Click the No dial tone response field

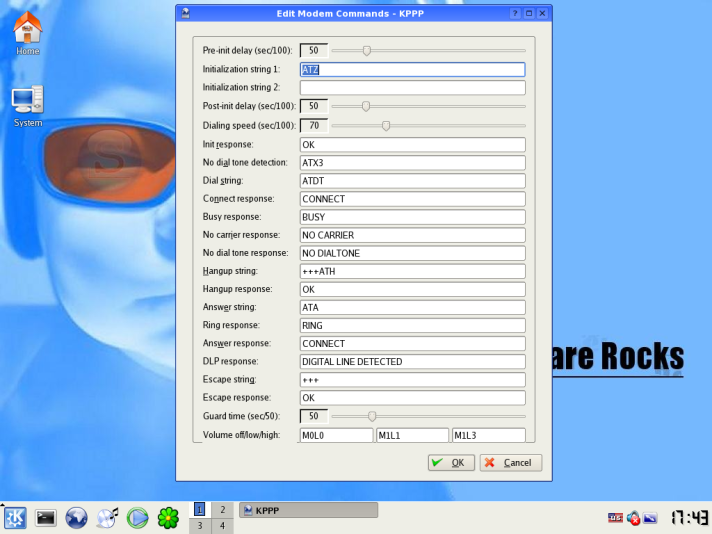pos(412,253)
